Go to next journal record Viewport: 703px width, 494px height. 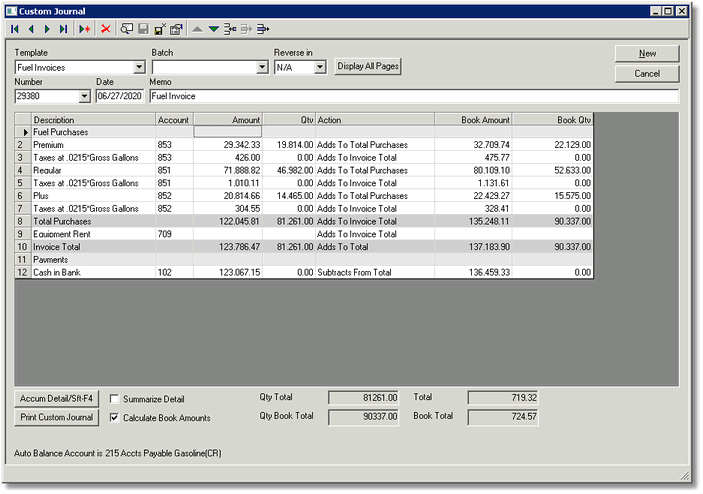point(47,29)
